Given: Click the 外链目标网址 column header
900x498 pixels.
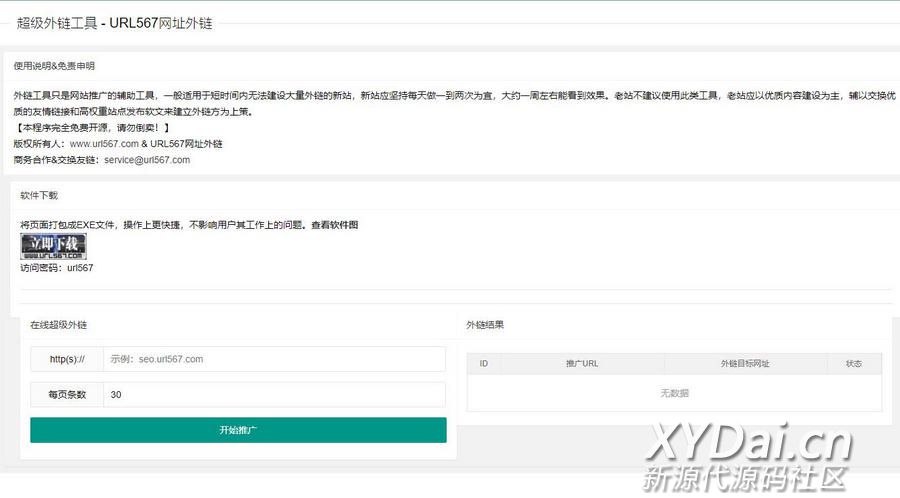Looking at the screenshot, I should click(744, 364).
